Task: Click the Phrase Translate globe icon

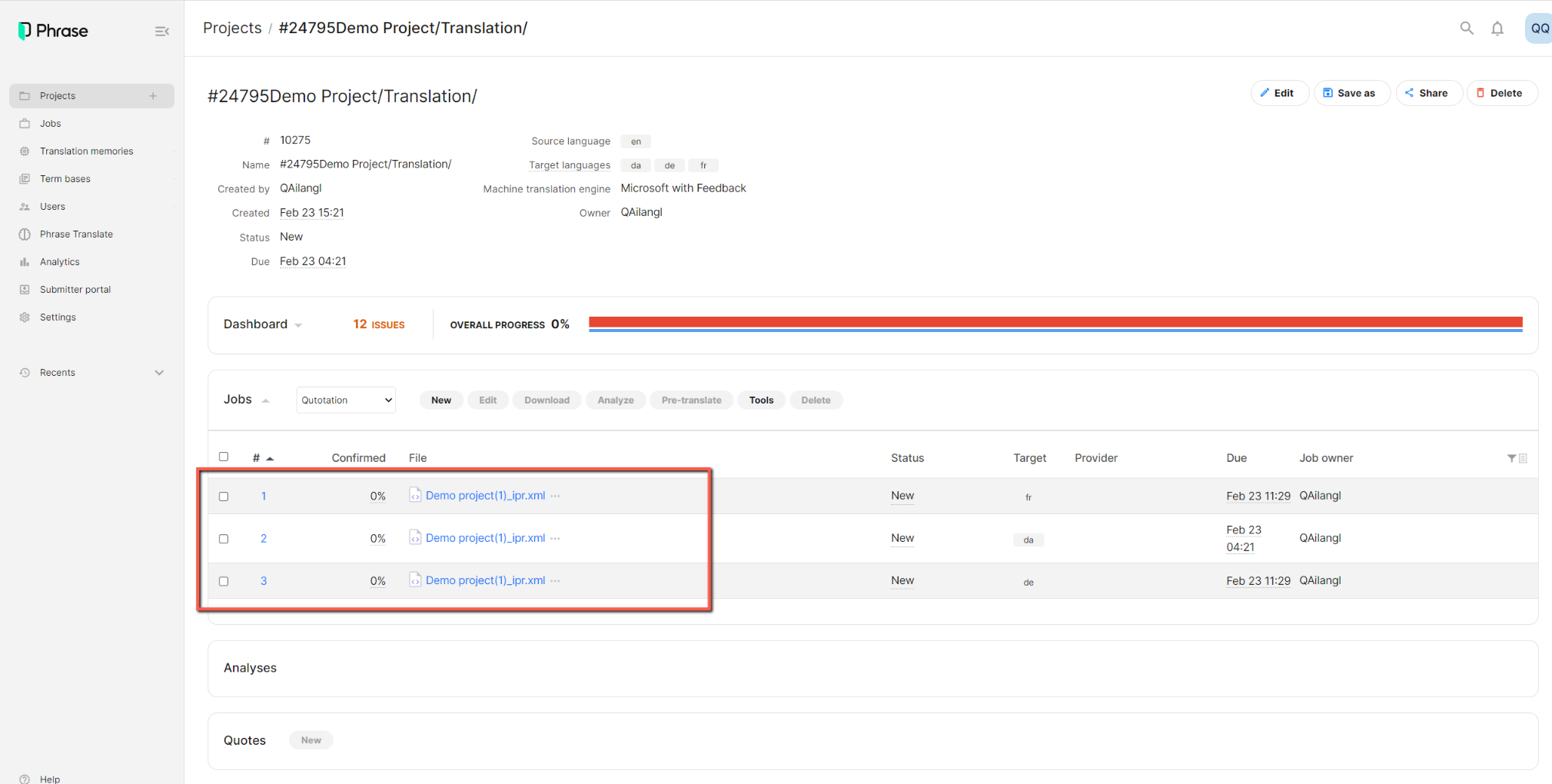Action: click(x=25, y=234)
